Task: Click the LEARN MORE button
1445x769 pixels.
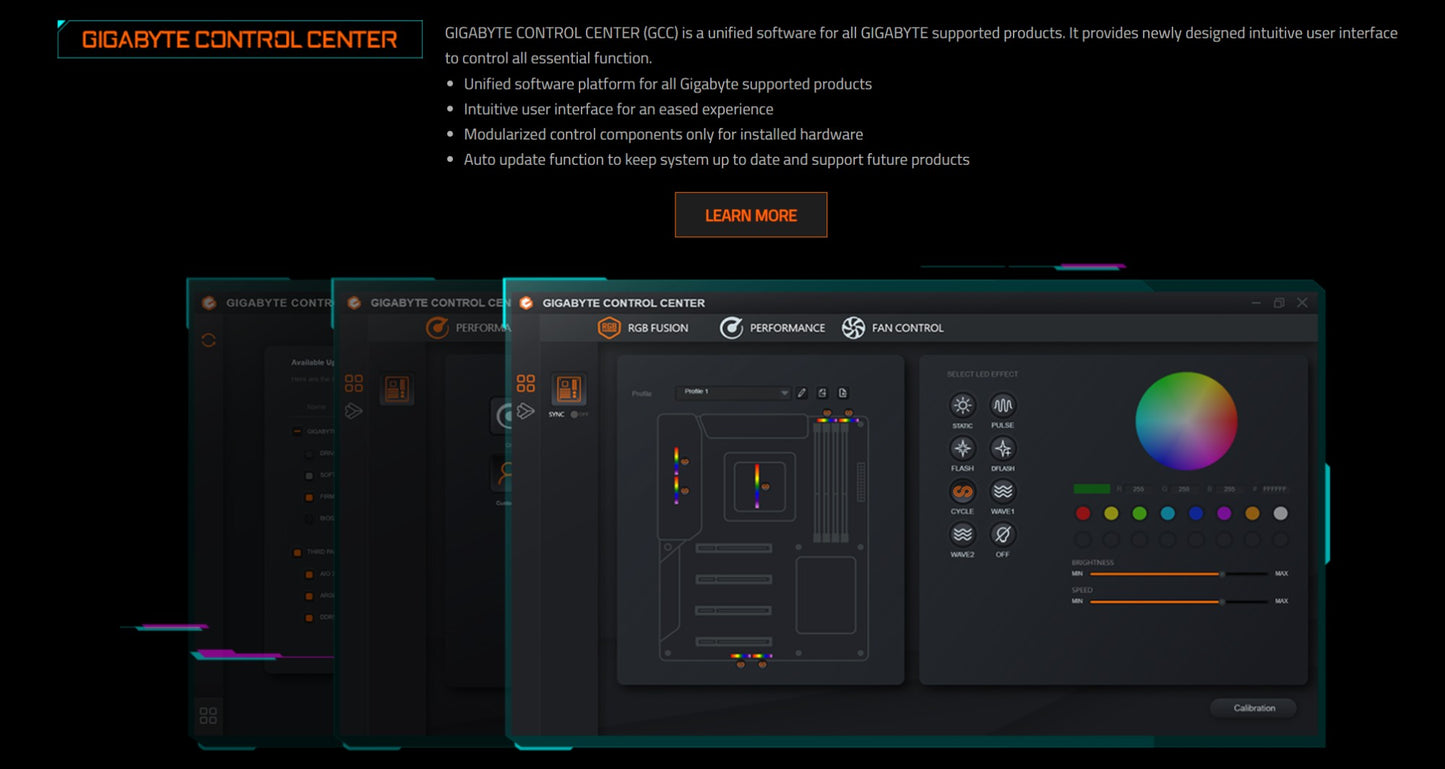Action: tap(751, 215)
